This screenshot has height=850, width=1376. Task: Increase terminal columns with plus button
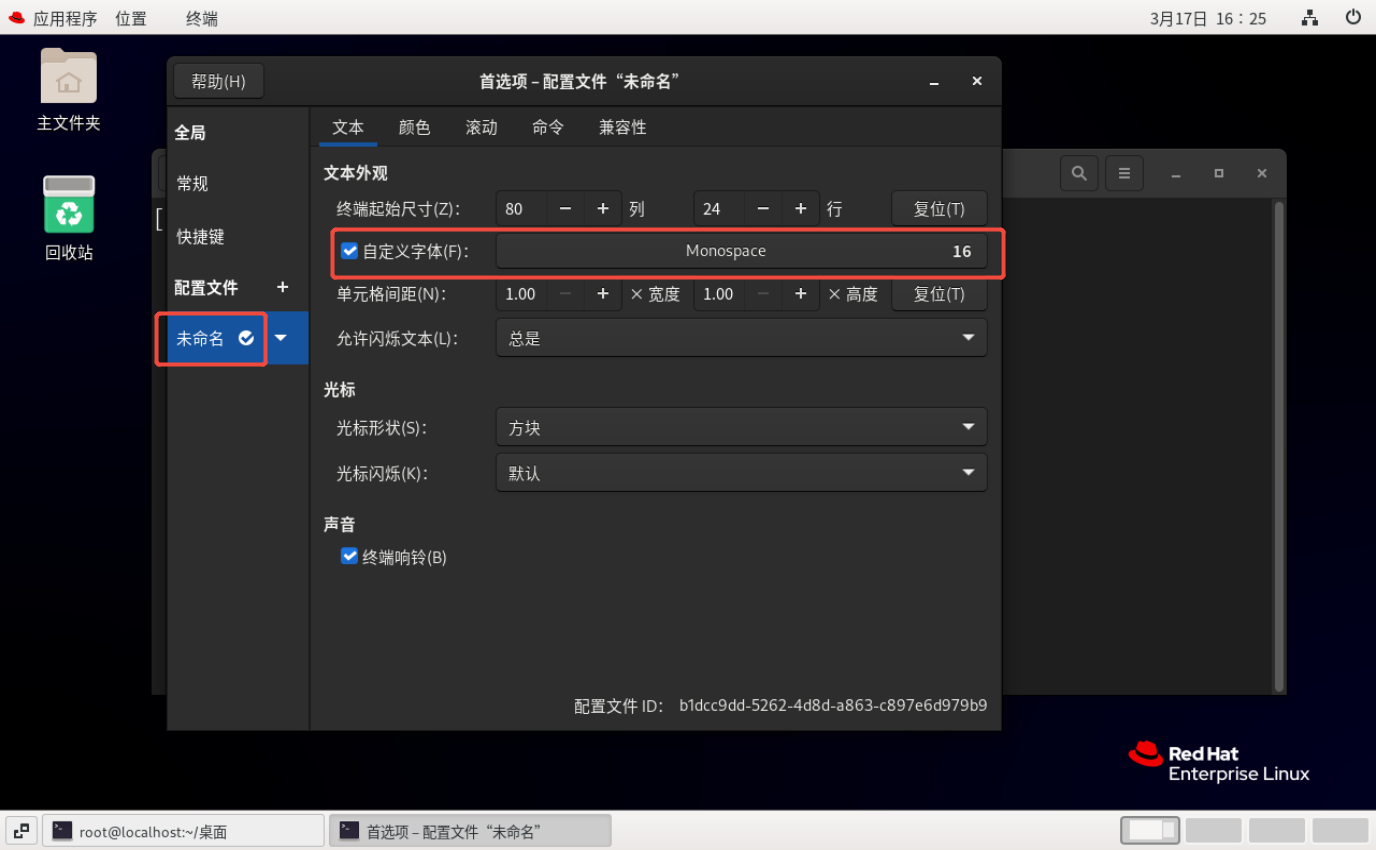pyautogui.click(x=603, y=209)
